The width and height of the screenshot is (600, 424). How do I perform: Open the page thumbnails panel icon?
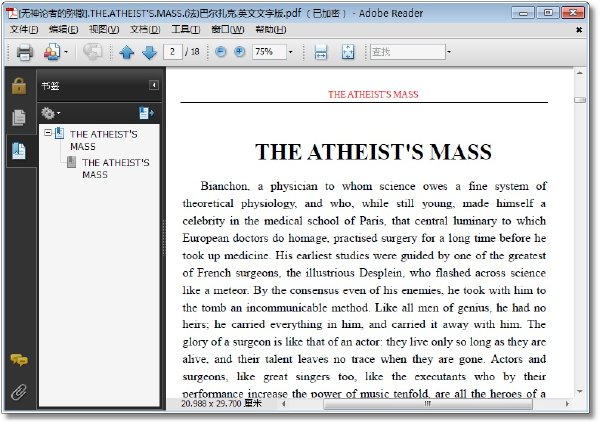(19, 117)
